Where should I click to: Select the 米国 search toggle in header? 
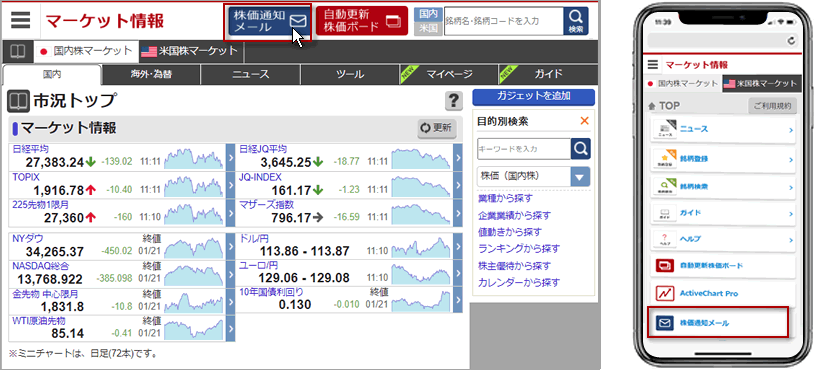(428, 29)
